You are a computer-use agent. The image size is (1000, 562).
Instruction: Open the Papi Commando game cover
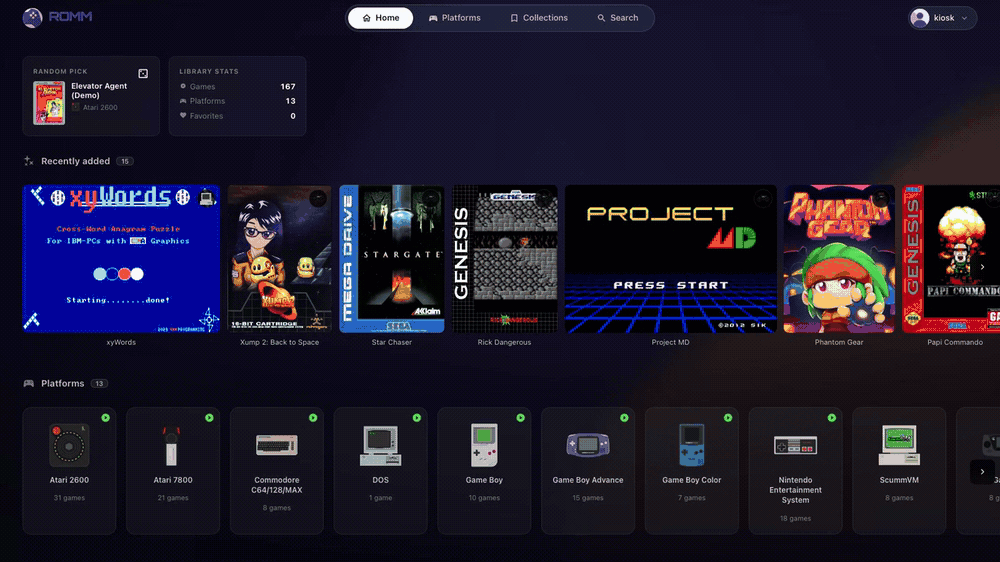951,259
